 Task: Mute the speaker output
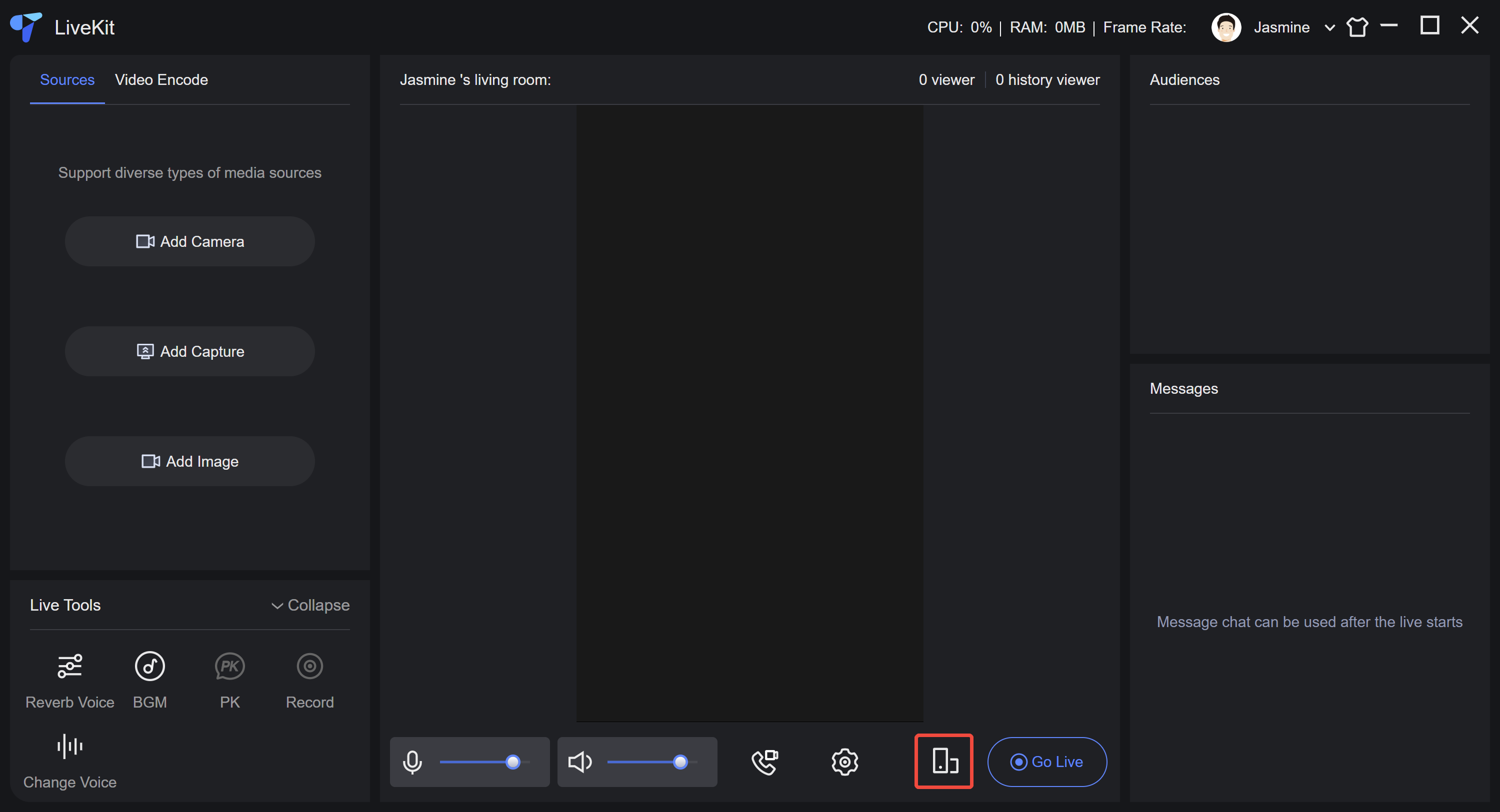click(x=579, y=762)
